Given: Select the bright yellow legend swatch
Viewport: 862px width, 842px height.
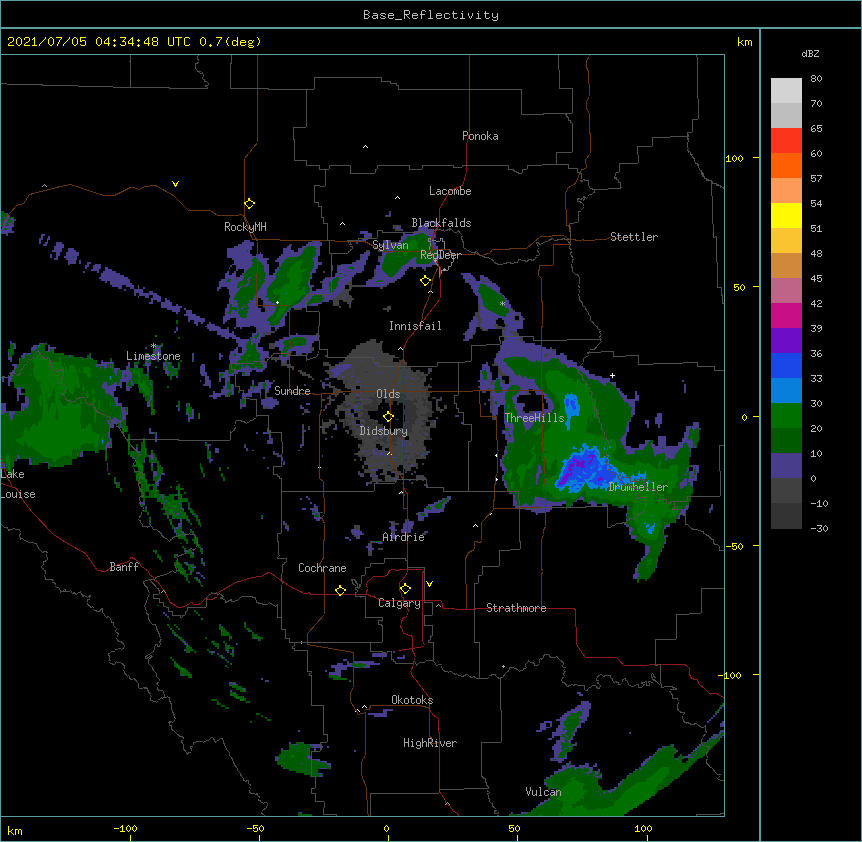Looking at the screenshot, I should point(786,215).
